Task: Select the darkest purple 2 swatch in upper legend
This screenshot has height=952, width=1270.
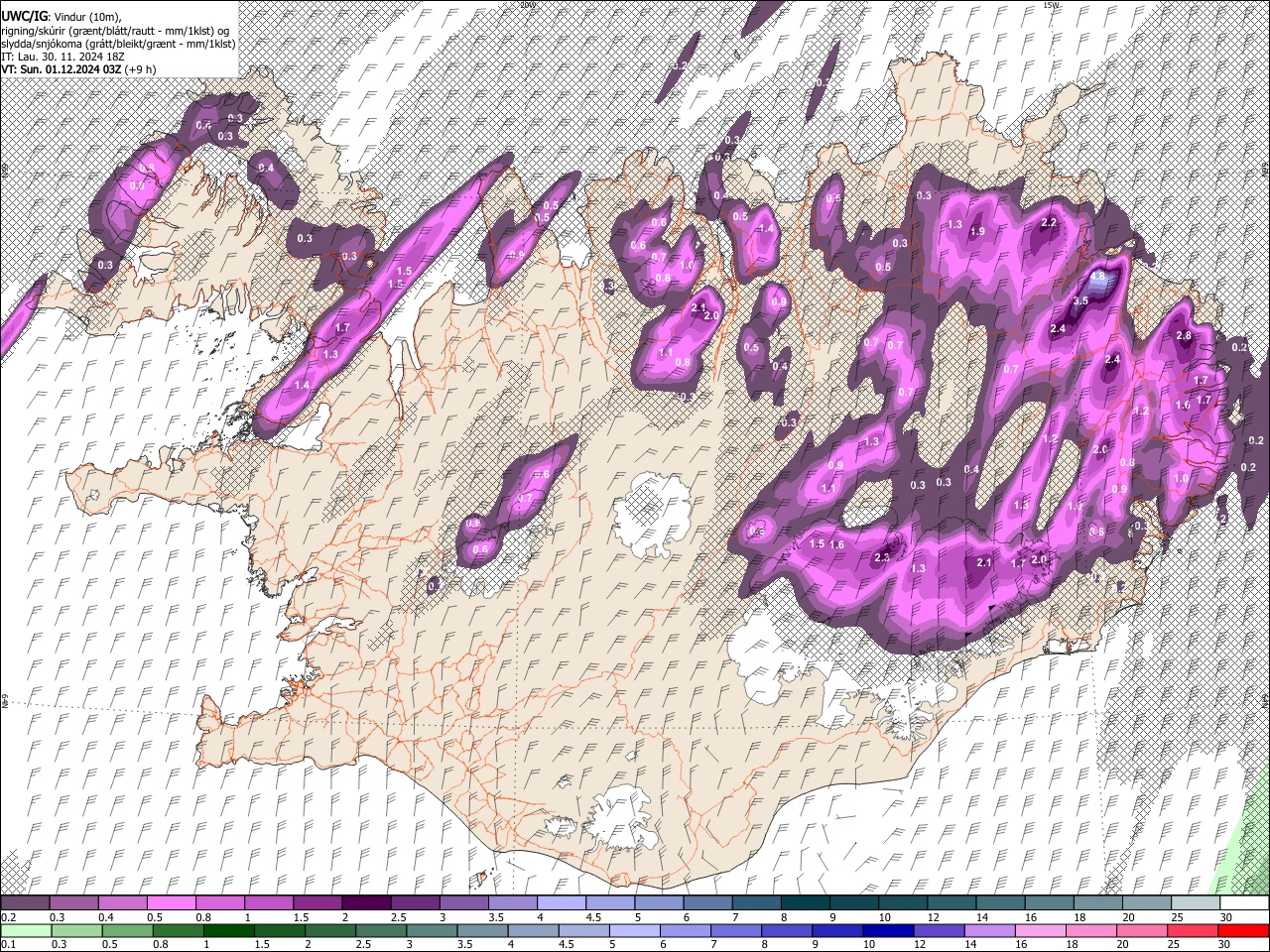Action: 366,903
